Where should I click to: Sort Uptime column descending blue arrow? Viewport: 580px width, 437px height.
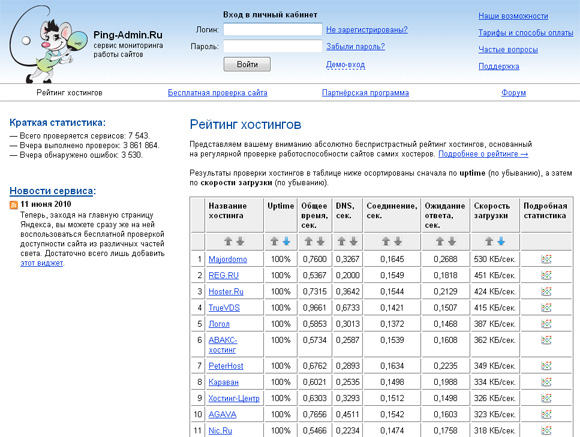(286, 242)
